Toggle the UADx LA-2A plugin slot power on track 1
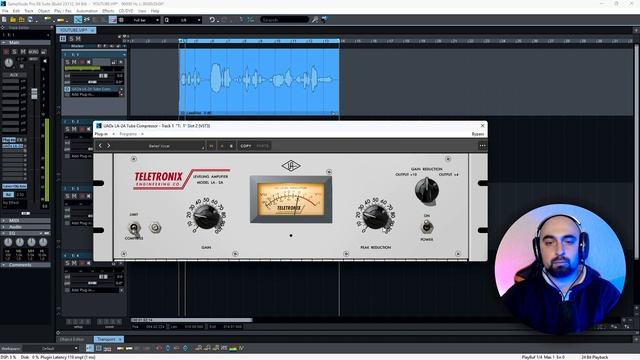 (67, 89)
